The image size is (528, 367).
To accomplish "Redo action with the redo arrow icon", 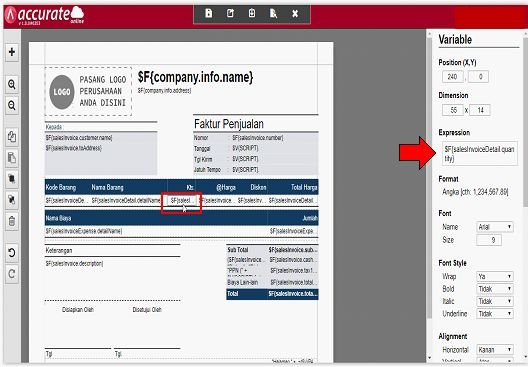I will click(12, 274).
